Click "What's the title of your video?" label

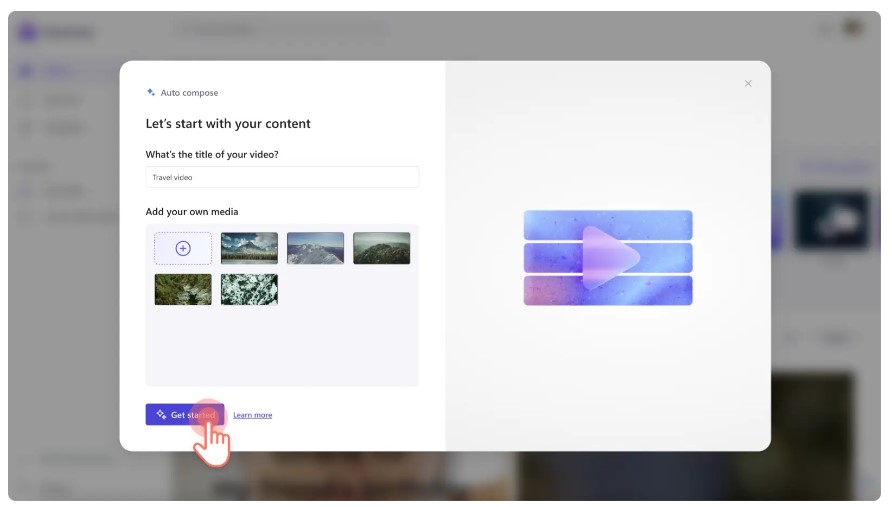point(212,154)
